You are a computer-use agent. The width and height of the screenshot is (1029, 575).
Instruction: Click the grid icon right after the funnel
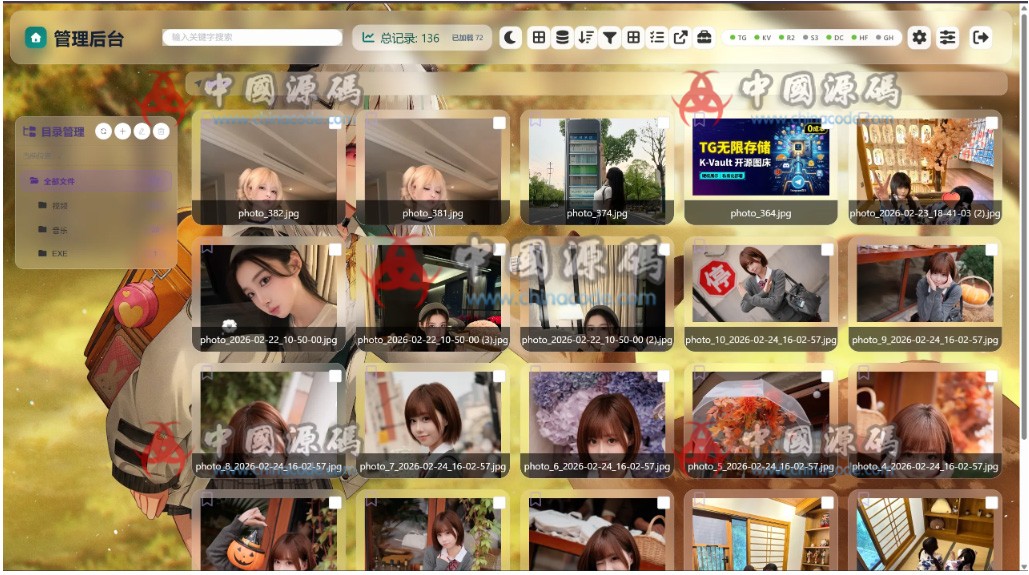(x=633, y=37)
